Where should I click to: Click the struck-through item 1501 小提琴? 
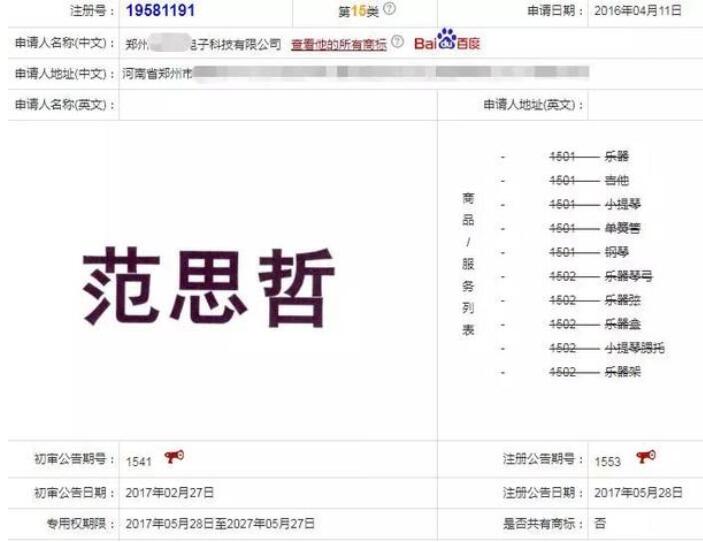point(595,204)
